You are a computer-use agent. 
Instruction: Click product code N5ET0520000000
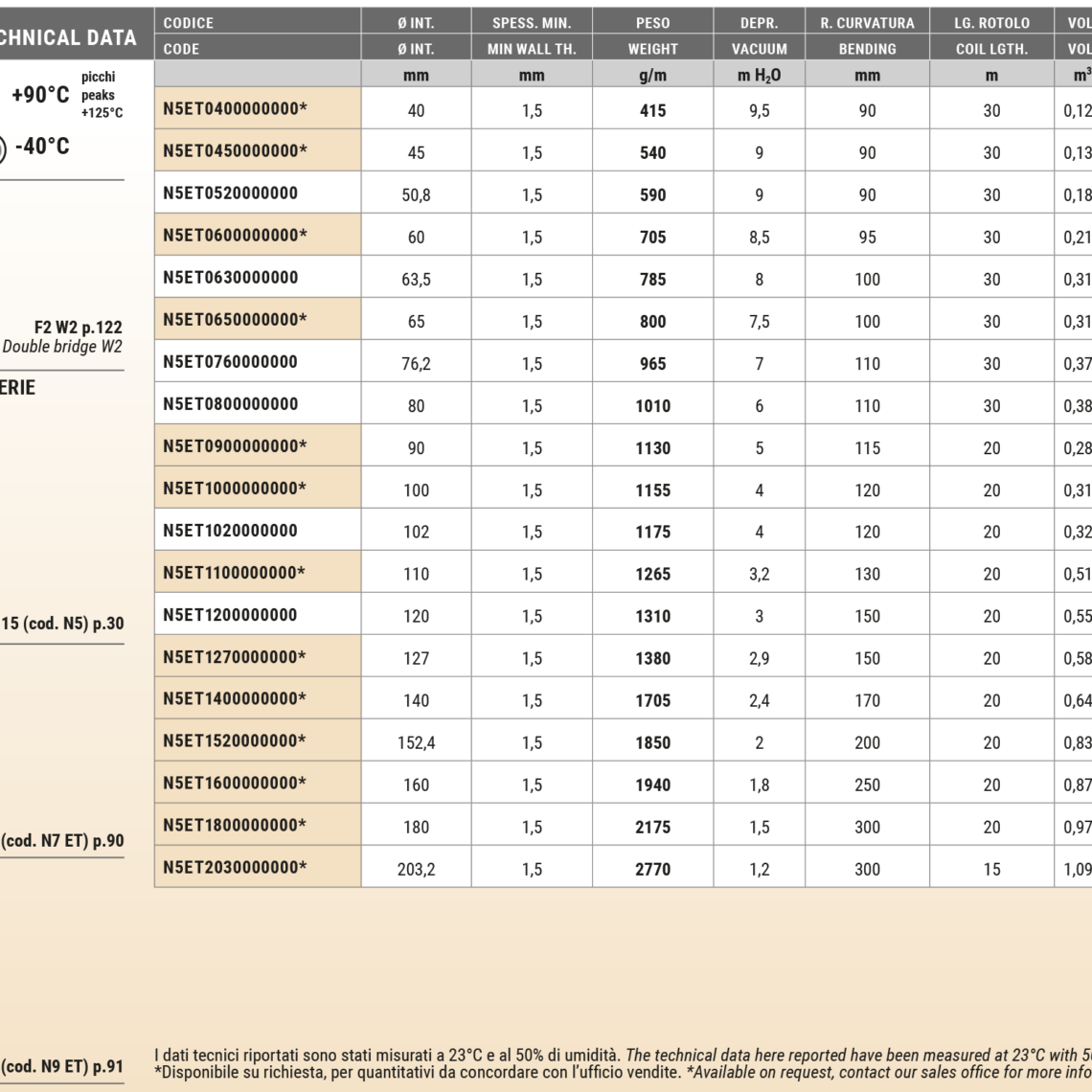pos(230,193)
